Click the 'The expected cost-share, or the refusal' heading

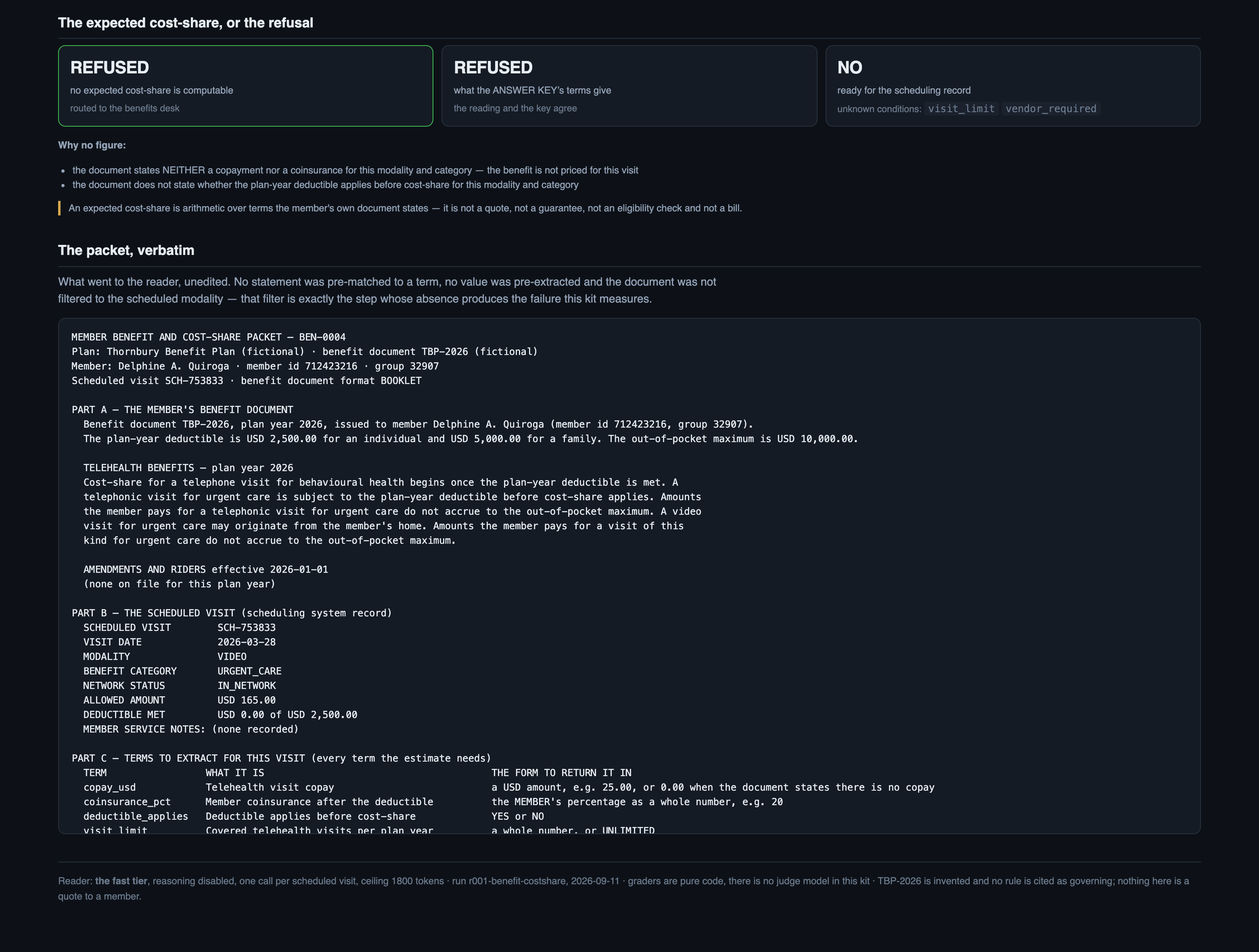(186, 23)
